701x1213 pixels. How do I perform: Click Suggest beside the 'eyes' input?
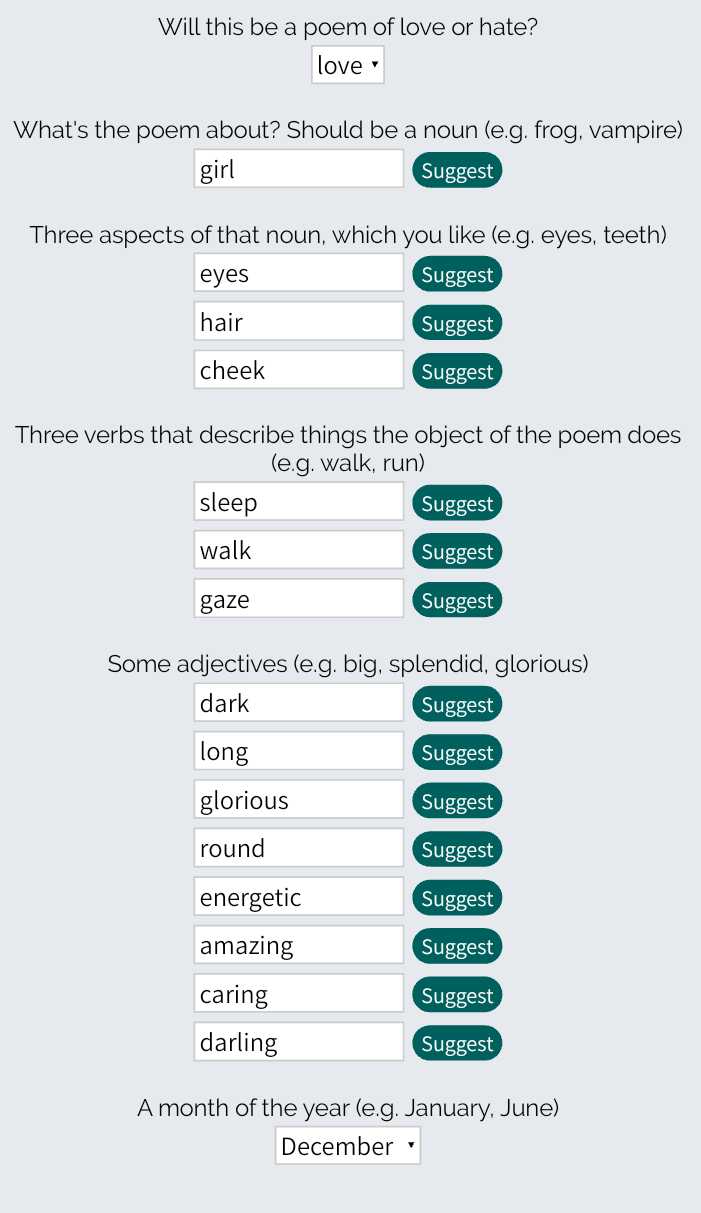click(x=456, y=274)
